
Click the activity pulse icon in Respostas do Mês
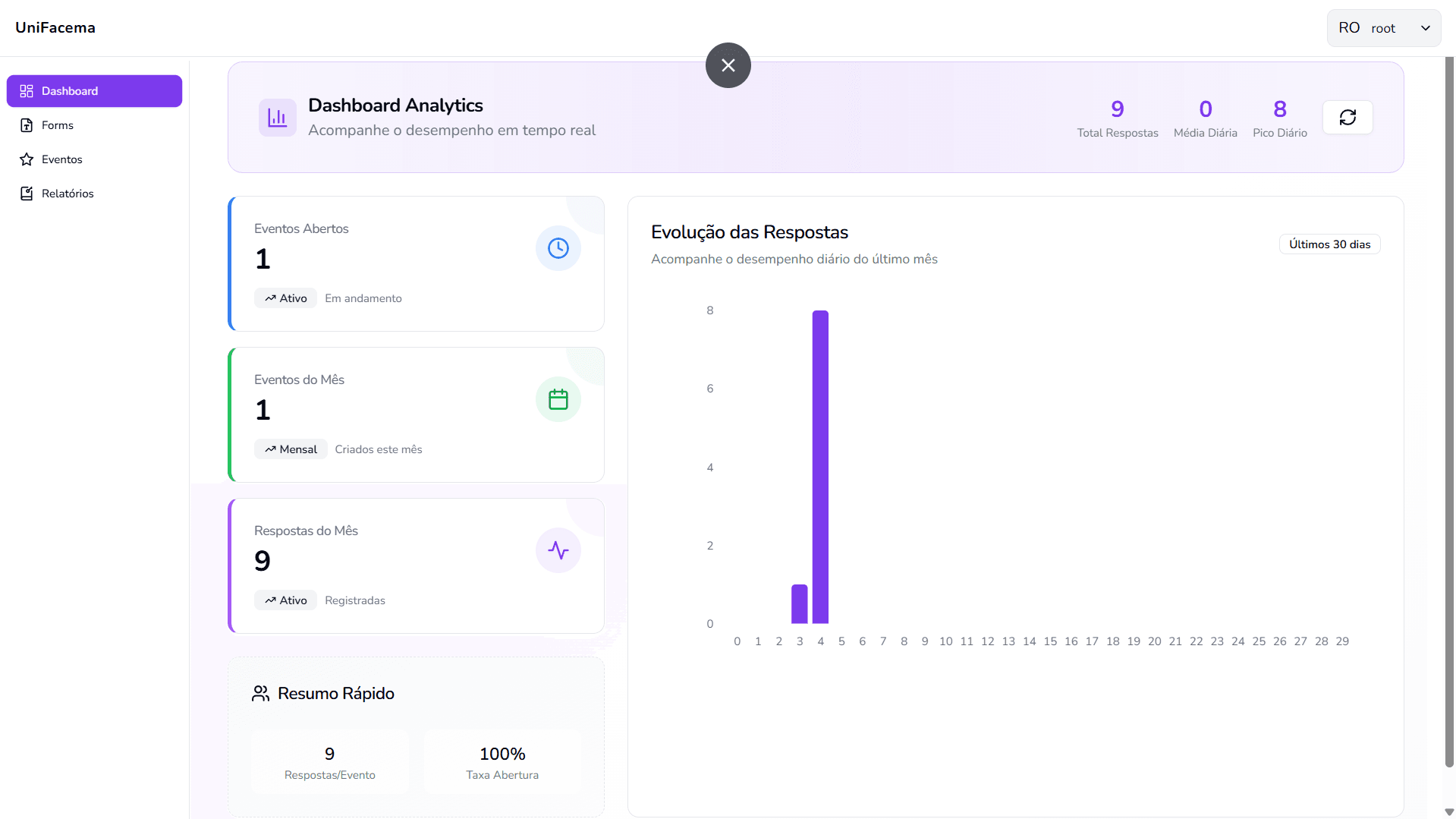point(558,550)
